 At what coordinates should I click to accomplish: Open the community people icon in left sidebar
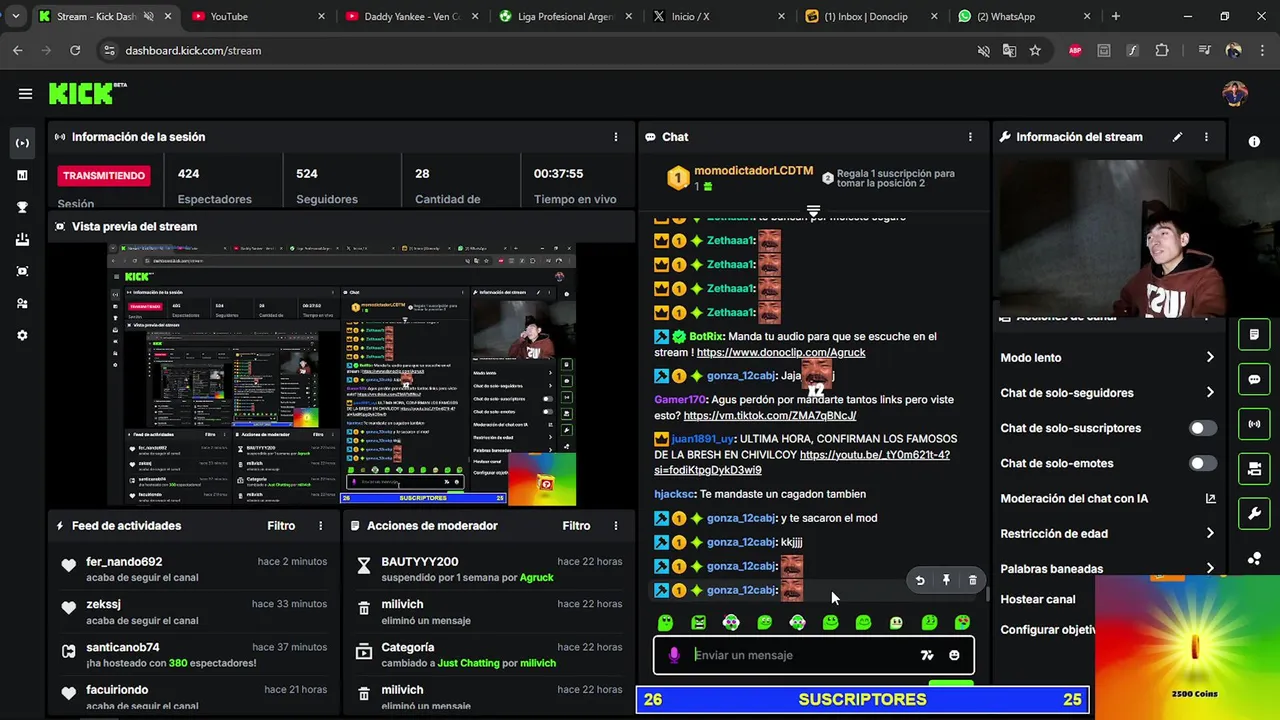[x=22, y=303]
